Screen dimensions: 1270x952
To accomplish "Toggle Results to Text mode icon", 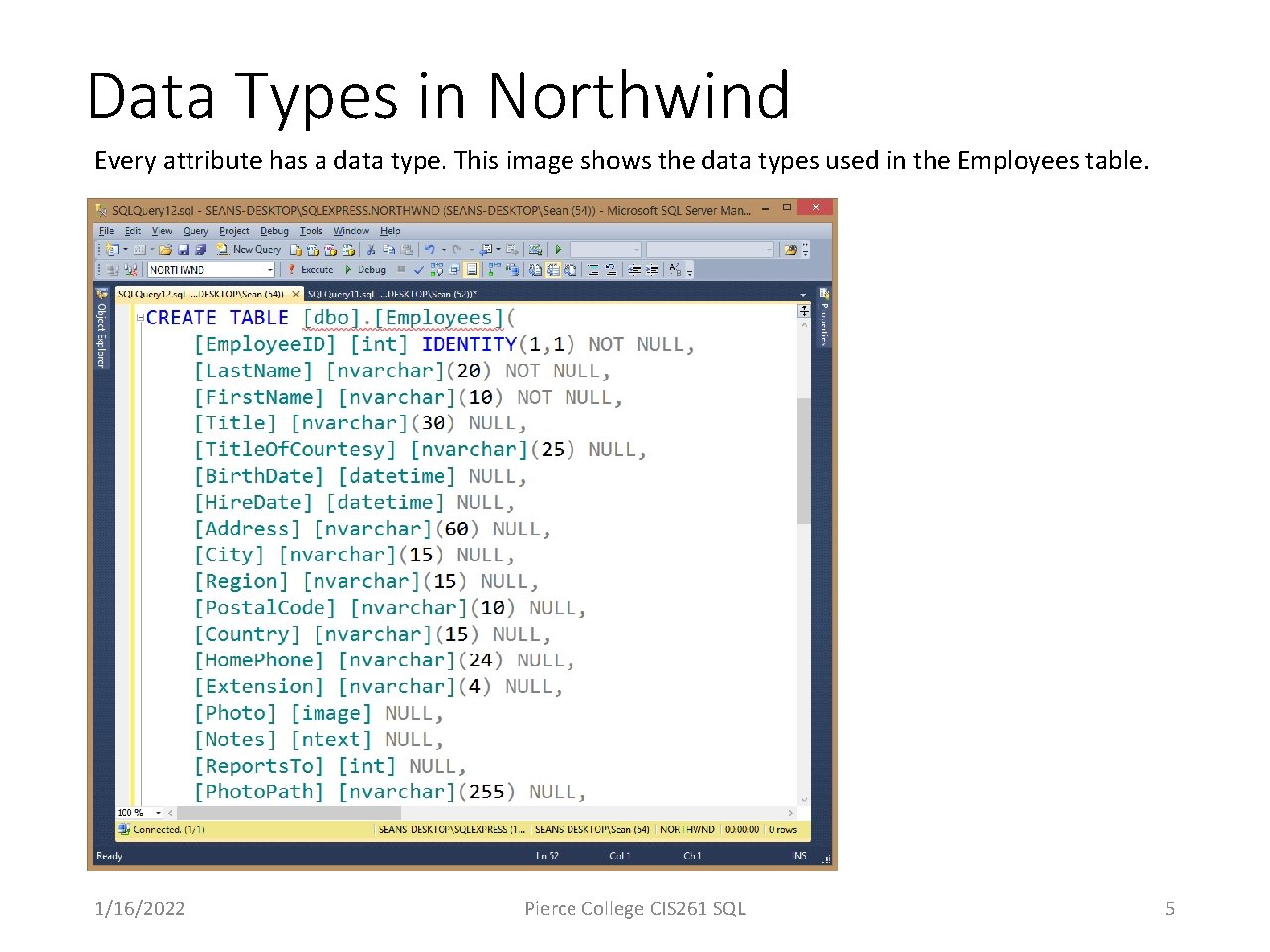I will click(535, 269).
